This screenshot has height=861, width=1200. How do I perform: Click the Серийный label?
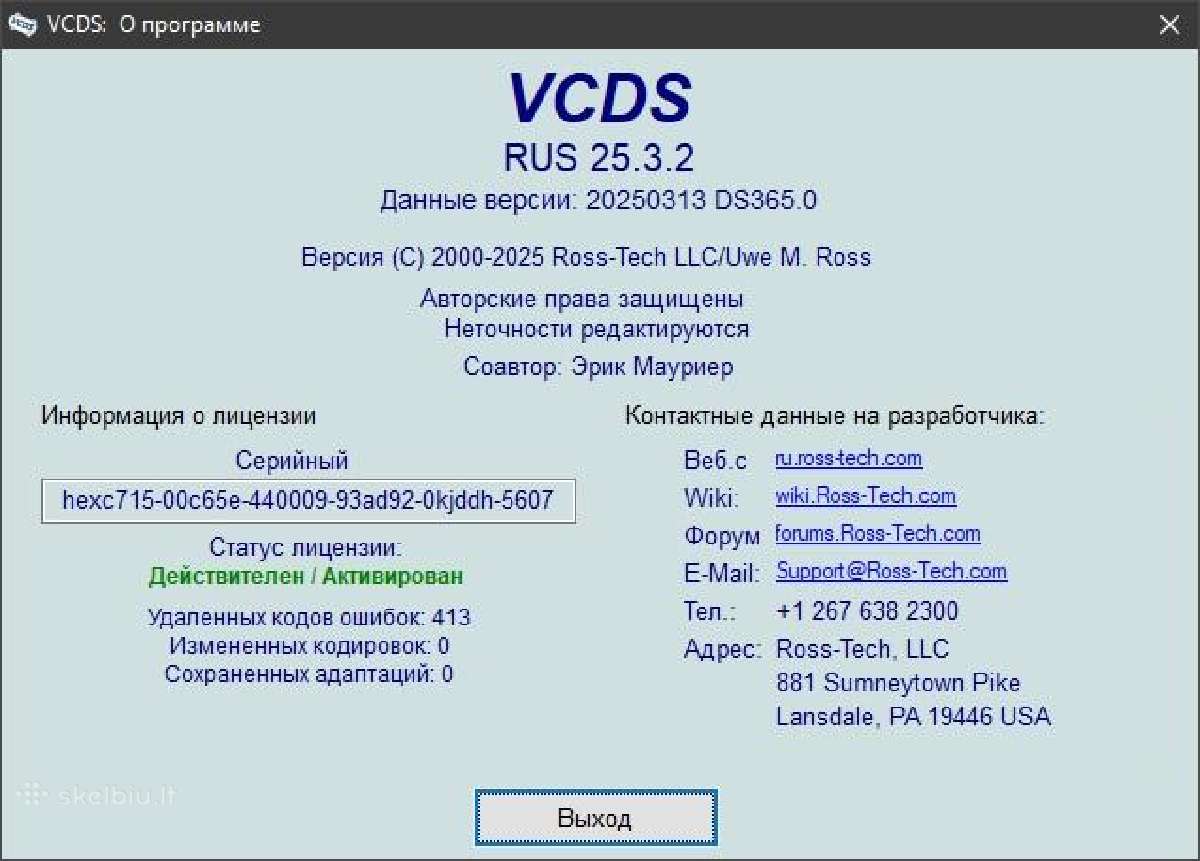292,461
